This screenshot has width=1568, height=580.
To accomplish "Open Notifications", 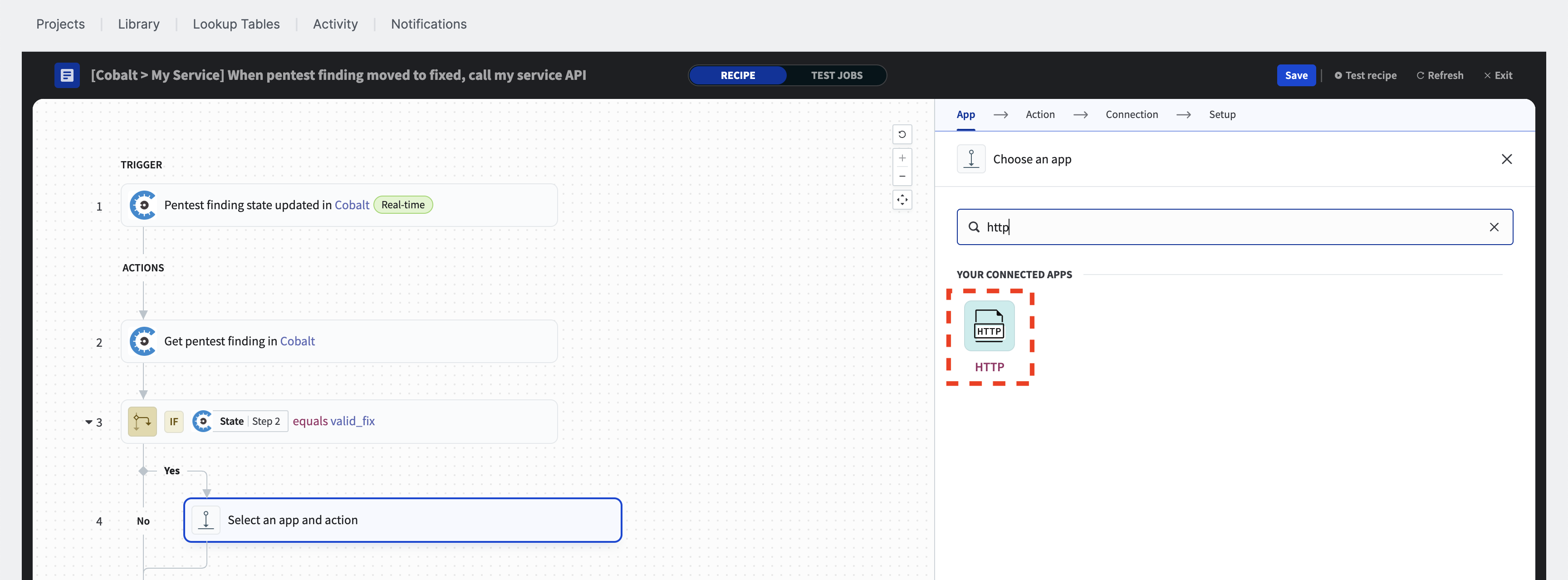I will coord(428,25).
